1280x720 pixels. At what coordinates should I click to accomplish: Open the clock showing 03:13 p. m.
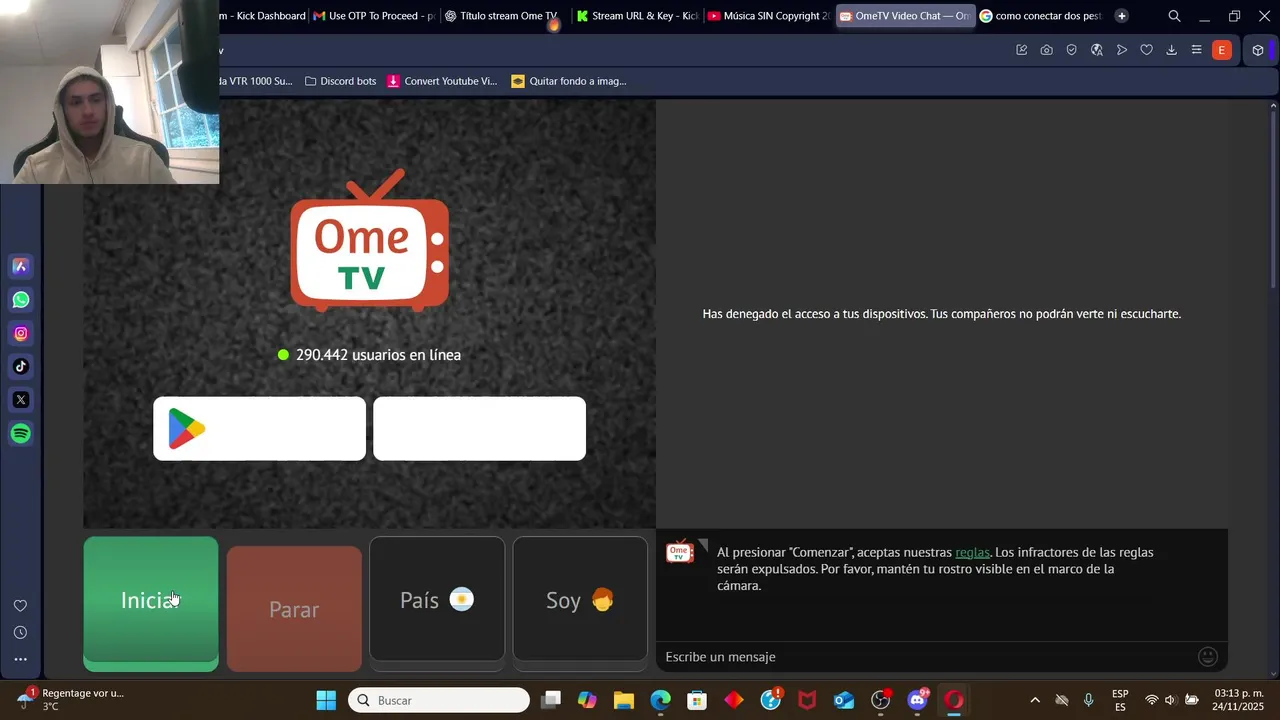[x=1238, y=700]
